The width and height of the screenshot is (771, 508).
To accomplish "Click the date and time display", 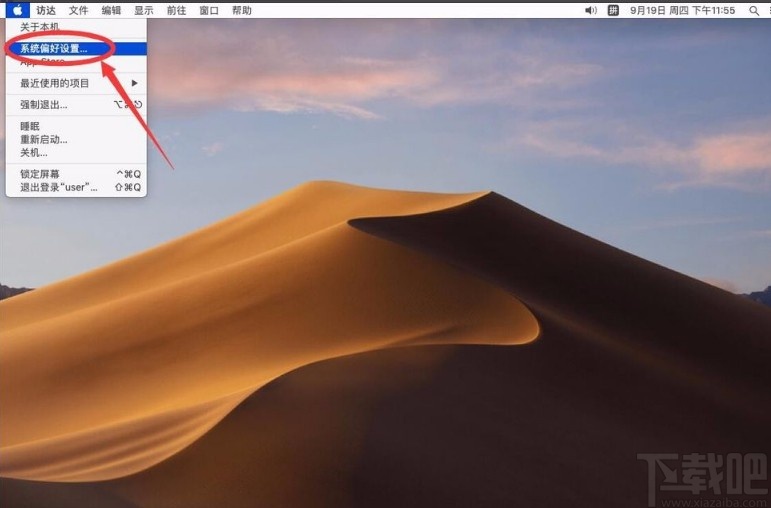I will click(683, 10).
